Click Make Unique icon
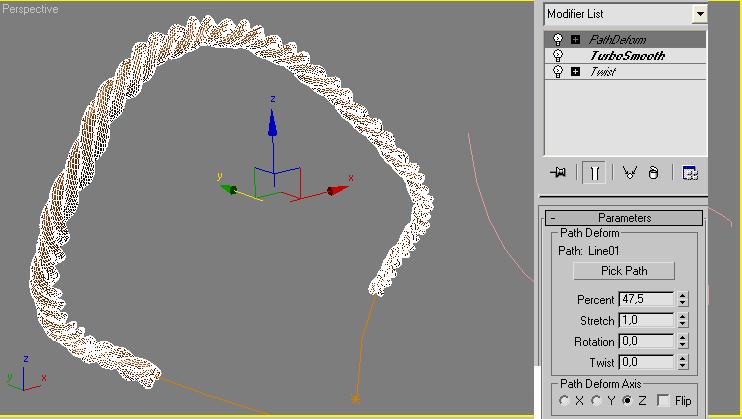Screen dimensions: 742x419 (x=629, y=173)
